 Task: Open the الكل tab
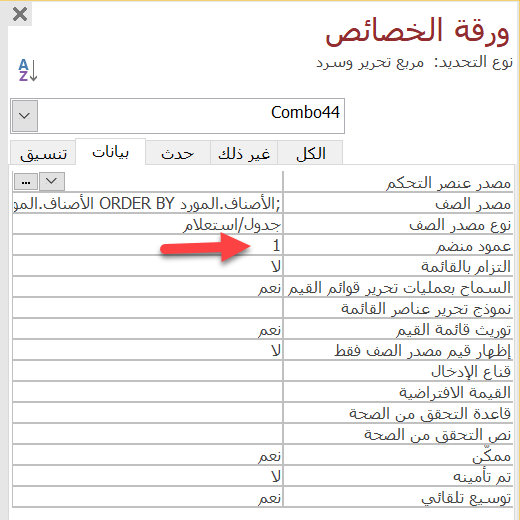click(310, 154)
